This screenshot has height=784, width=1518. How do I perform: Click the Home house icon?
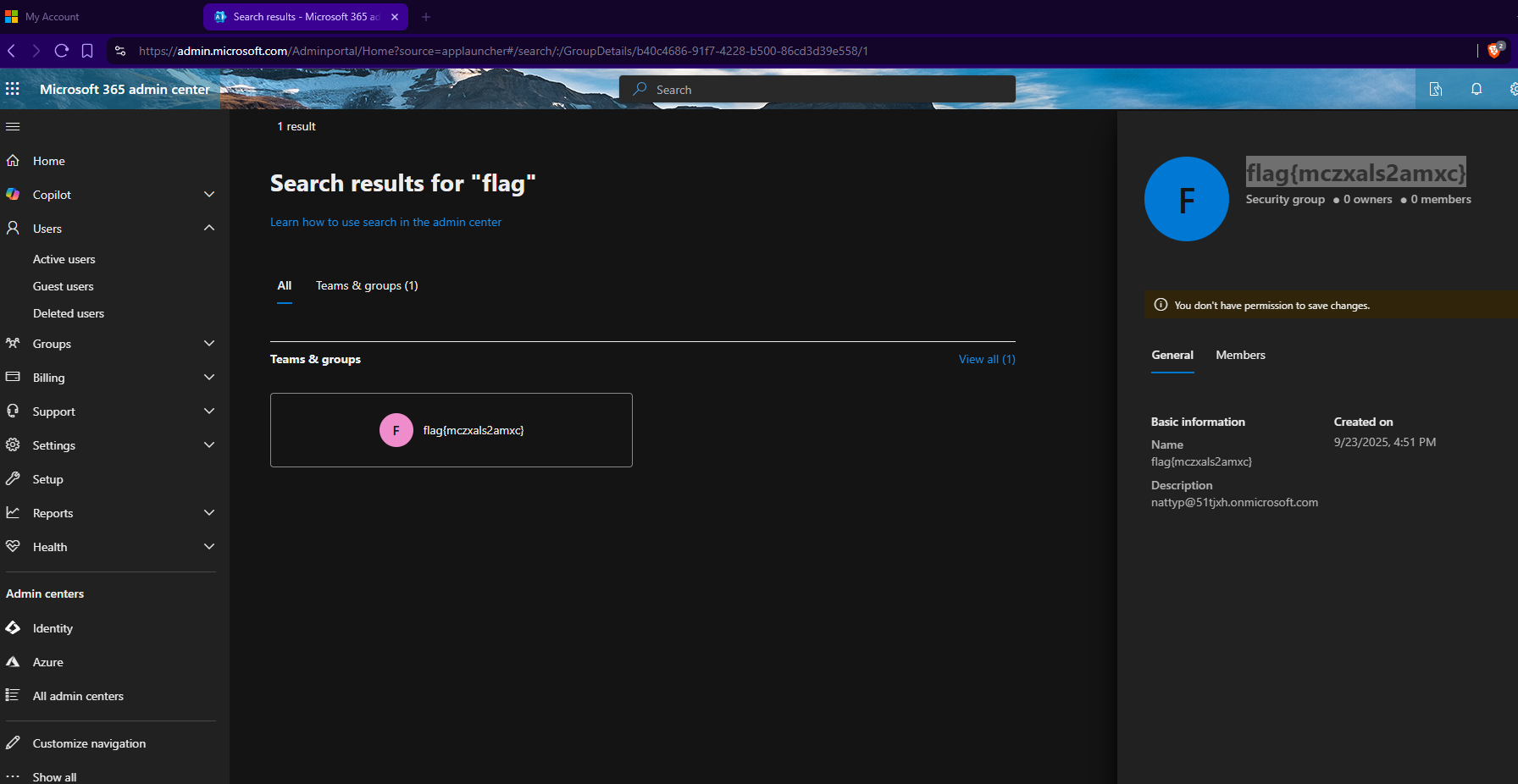tap(13, 161)
